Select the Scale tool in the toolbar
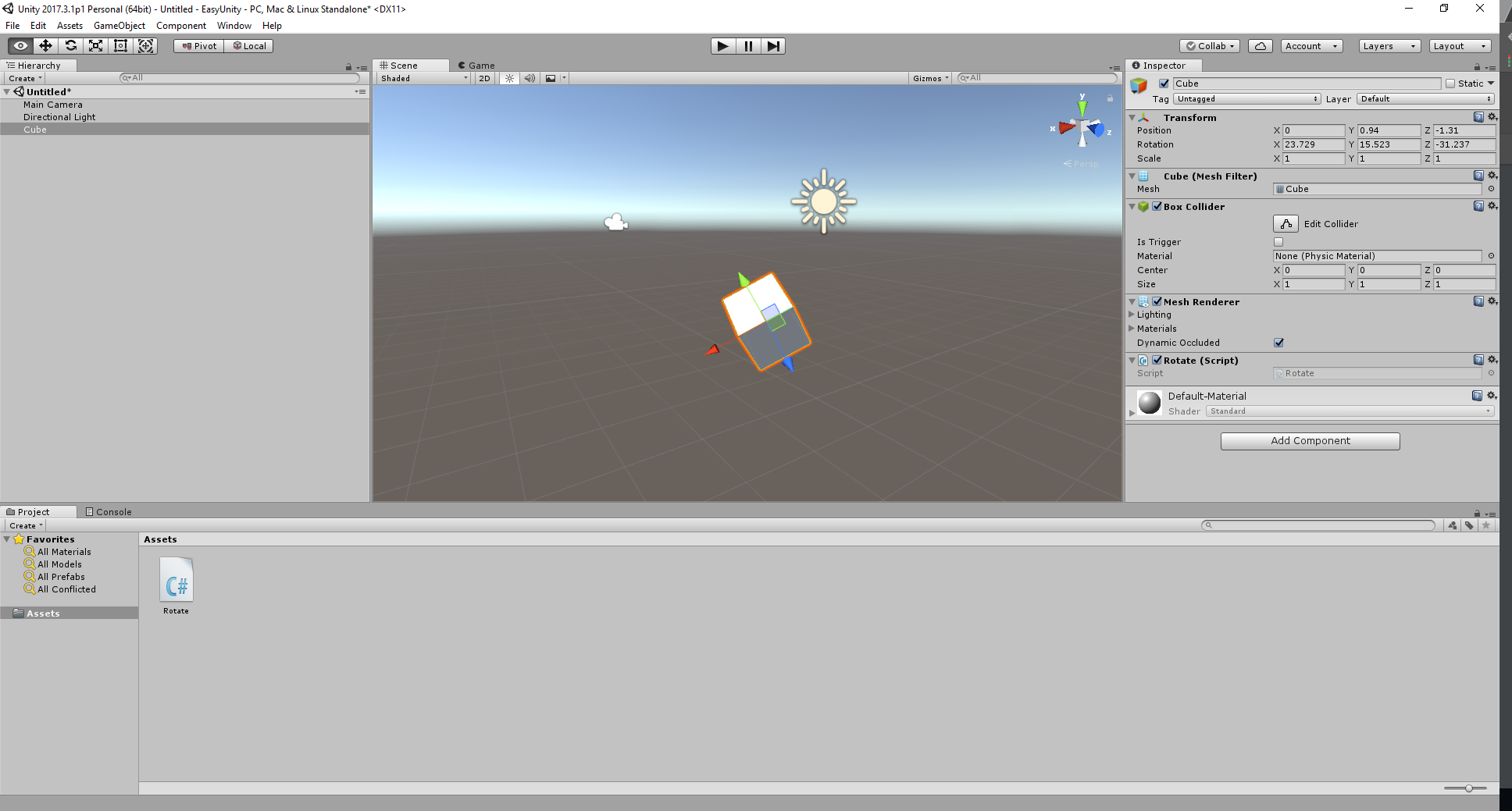Viewport: 1512px width, 811px height. click(95, 46)
